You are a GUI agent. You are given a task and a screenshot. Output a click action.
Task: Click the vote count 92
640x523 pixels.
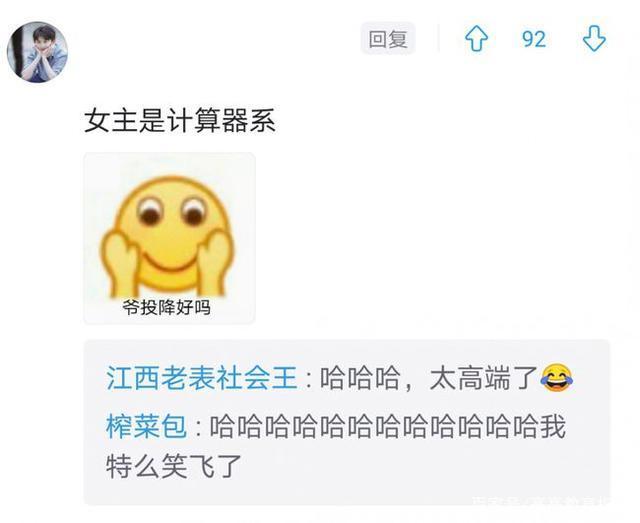tap(534, 39)
